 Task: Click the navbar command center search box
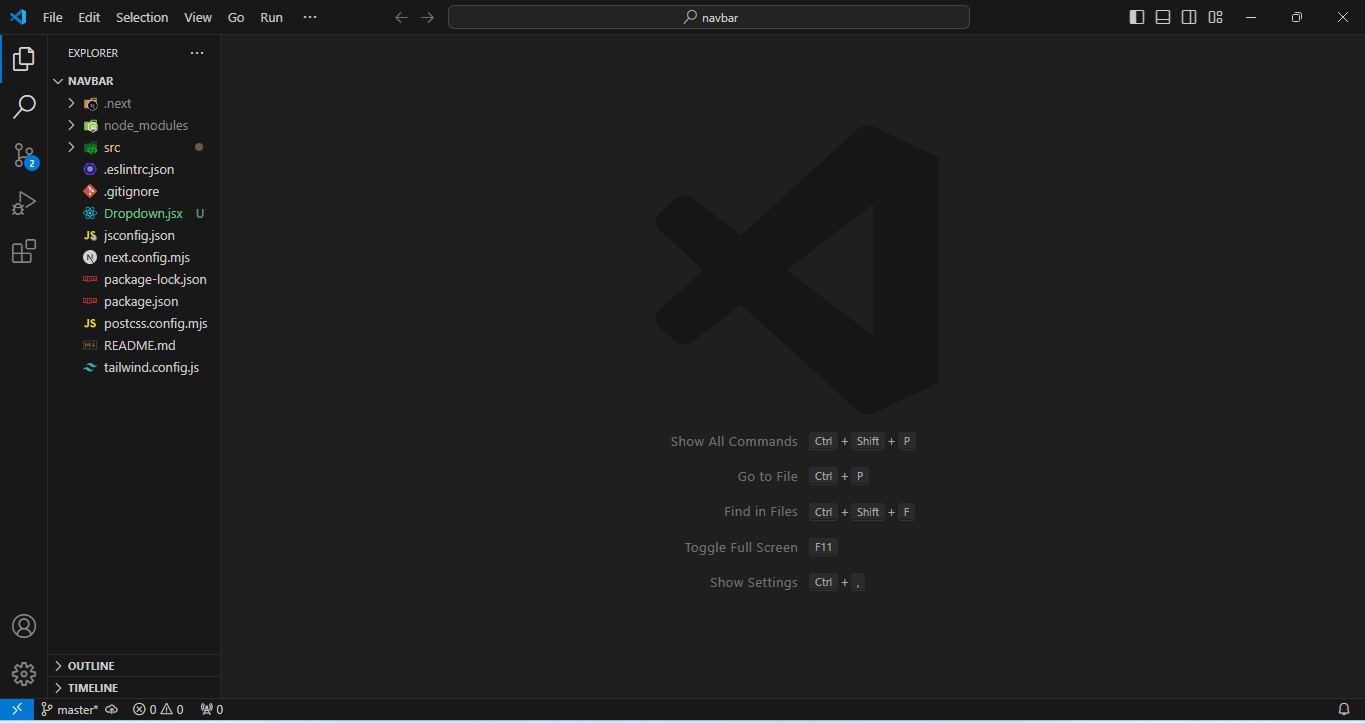[709, 17]
